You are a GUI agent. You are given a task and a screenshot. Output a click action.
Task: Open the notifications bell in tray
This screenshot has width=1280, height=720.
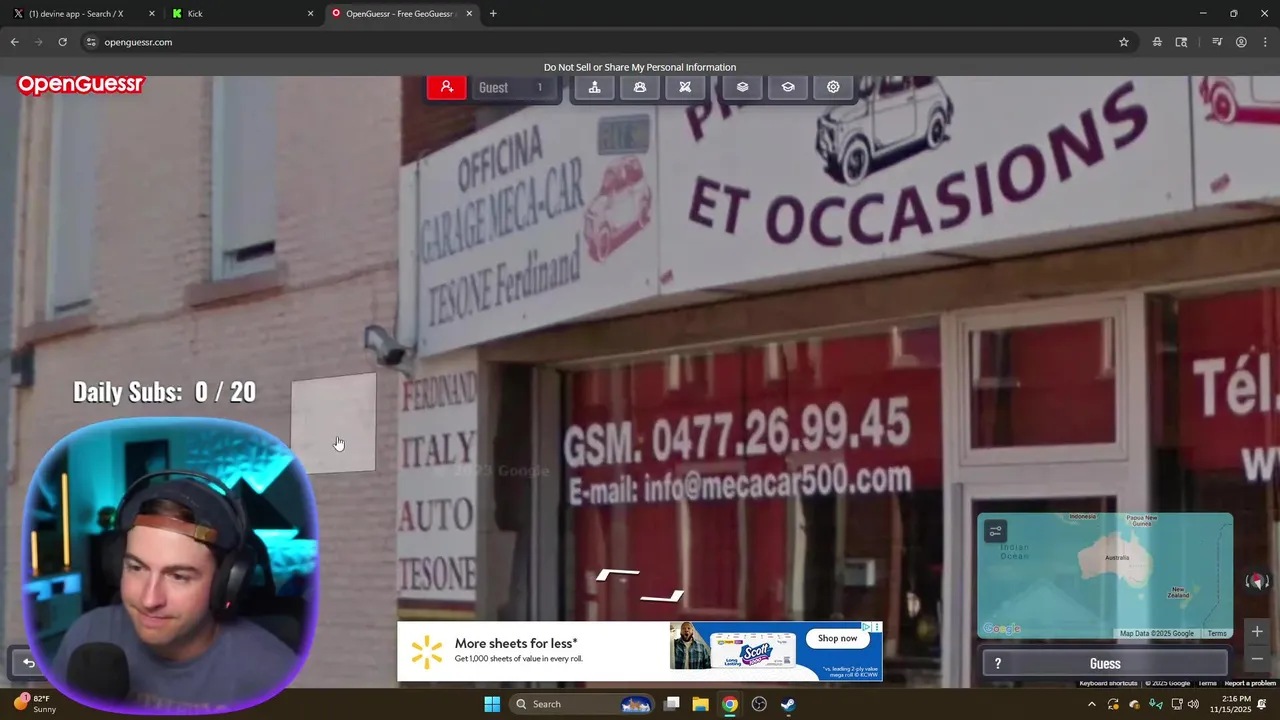[1262, 704]
